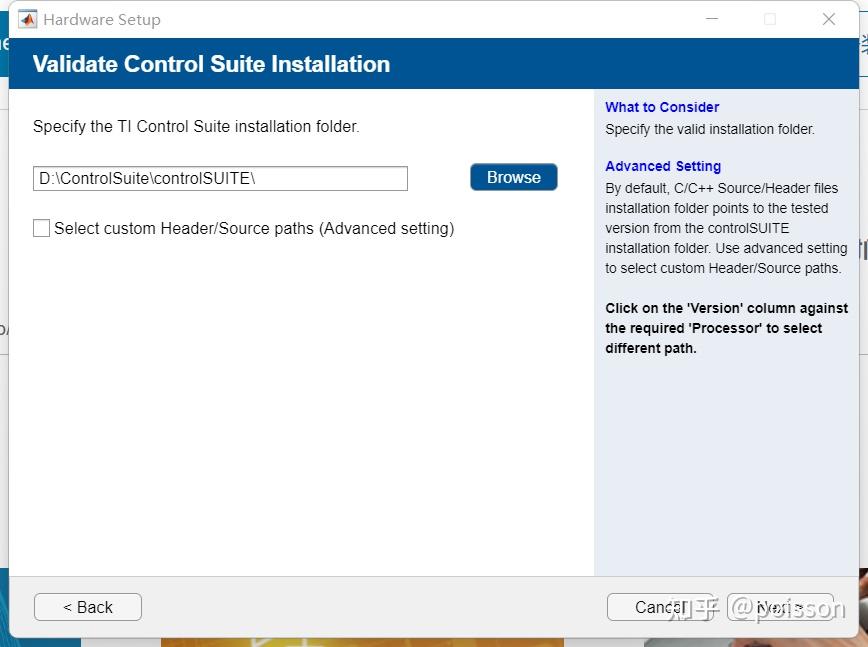Go to previous step with Back button
The width and height of the screenshot is (868, 647).
click(x=87, y=607)
